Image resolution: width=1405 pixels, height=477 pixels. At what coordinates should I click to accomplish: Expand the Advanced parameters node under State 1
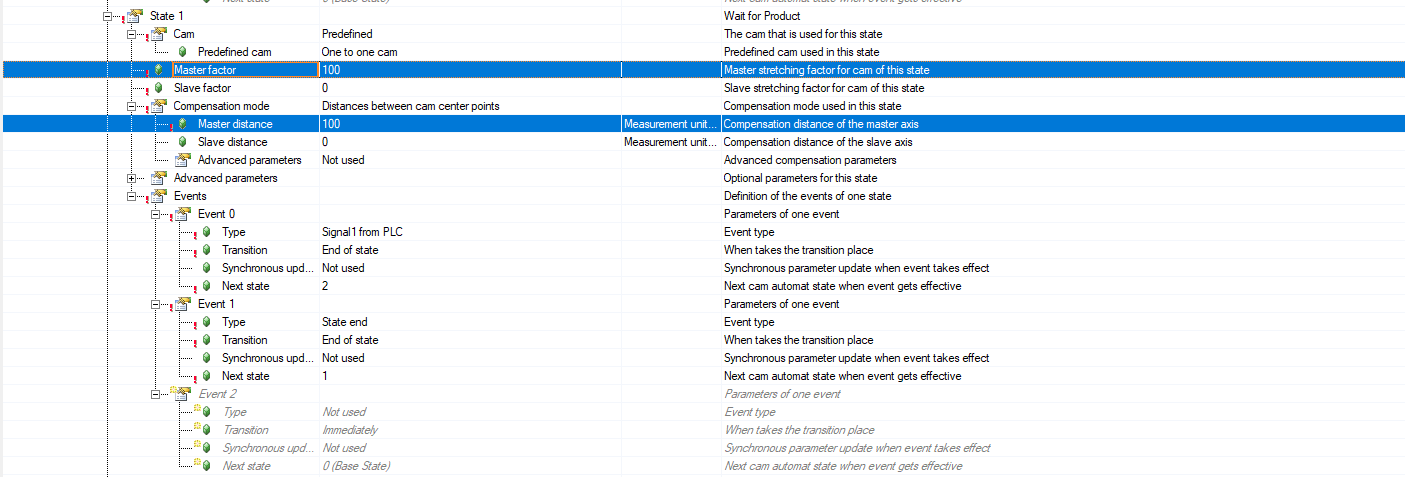click(132, 178)
